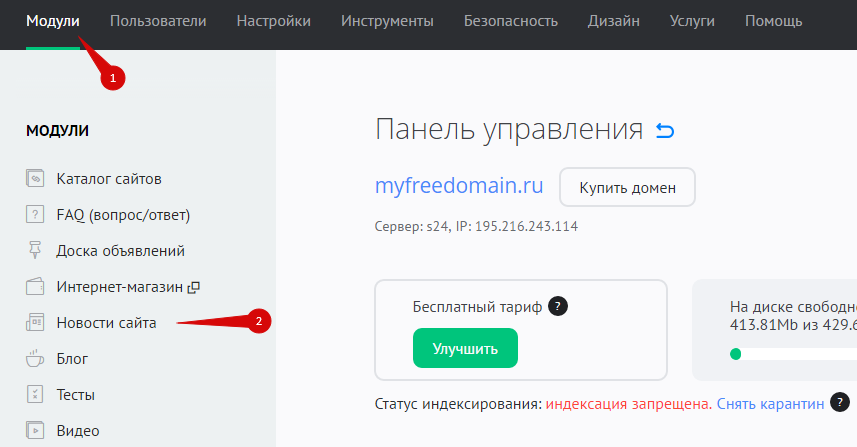Click the help icon next to Бесплатный тариф

[558, 307]
